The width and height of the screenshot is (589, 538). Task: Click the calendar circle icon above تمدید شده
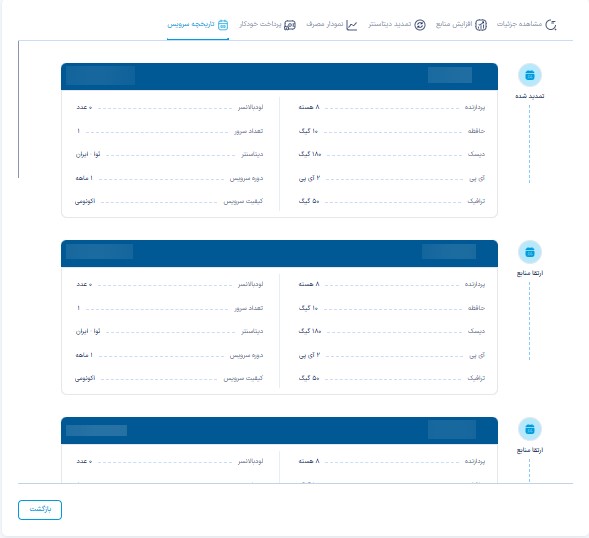530,75
